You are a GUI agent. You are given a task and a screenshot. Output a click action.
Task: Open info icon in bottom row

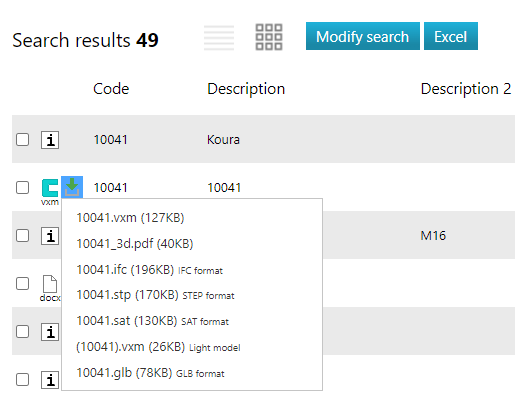pos(50,380)
